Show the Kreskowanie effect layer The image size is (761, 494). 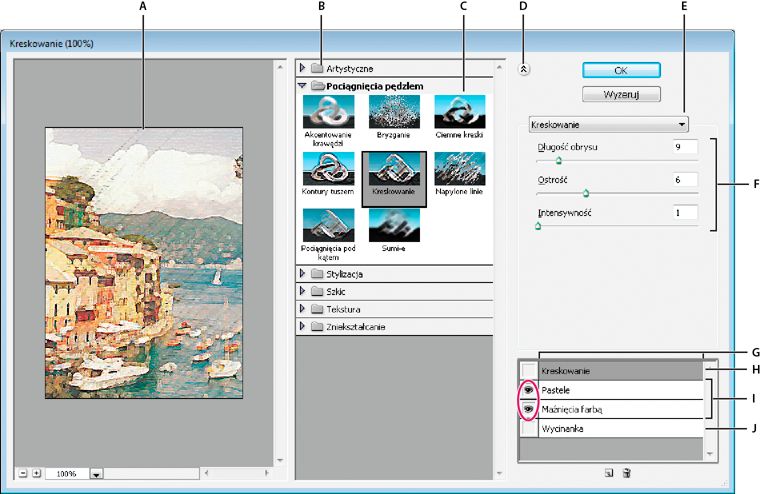point(529,371)
